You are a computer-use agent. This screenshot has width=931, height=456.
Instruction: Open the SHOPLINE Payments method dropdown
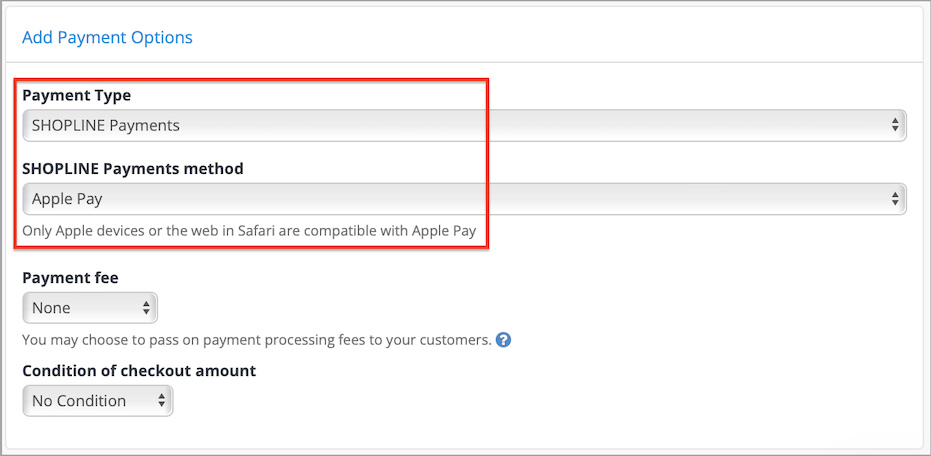coord(464,198)
